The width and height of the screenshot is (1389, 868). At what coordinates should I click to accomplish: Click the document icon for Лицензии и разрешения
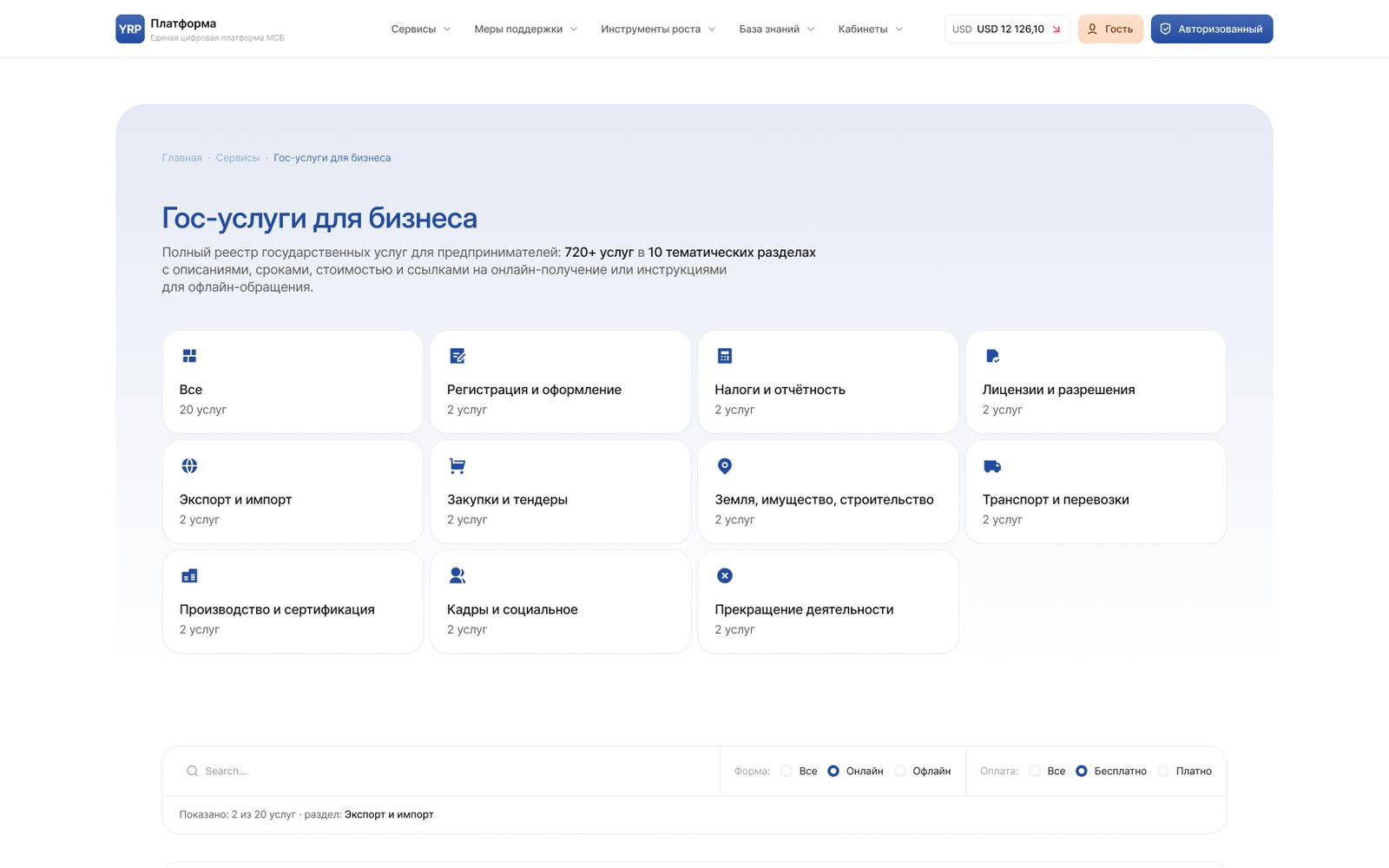992,356
